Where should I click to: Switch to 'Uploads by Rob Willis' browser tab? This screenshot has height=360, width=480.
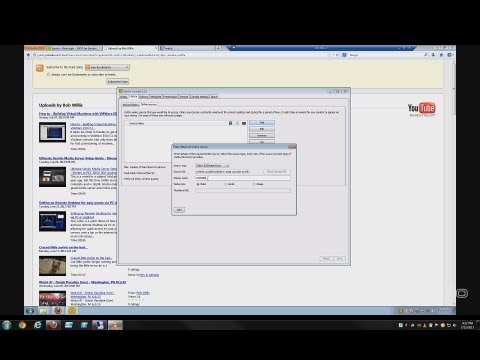130,48
